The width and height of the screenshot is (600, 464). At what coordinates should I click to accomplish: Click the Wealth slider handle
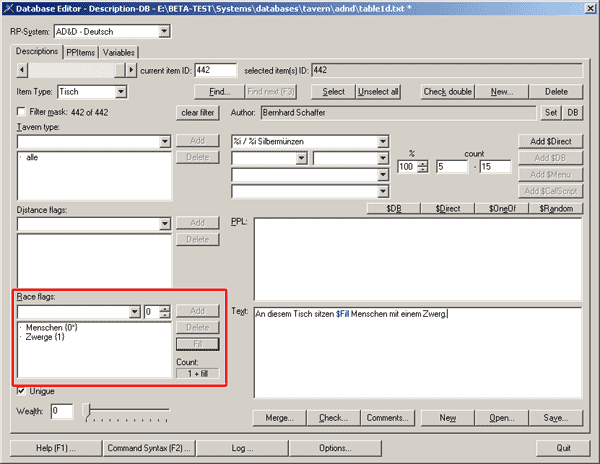pos(87,410)
